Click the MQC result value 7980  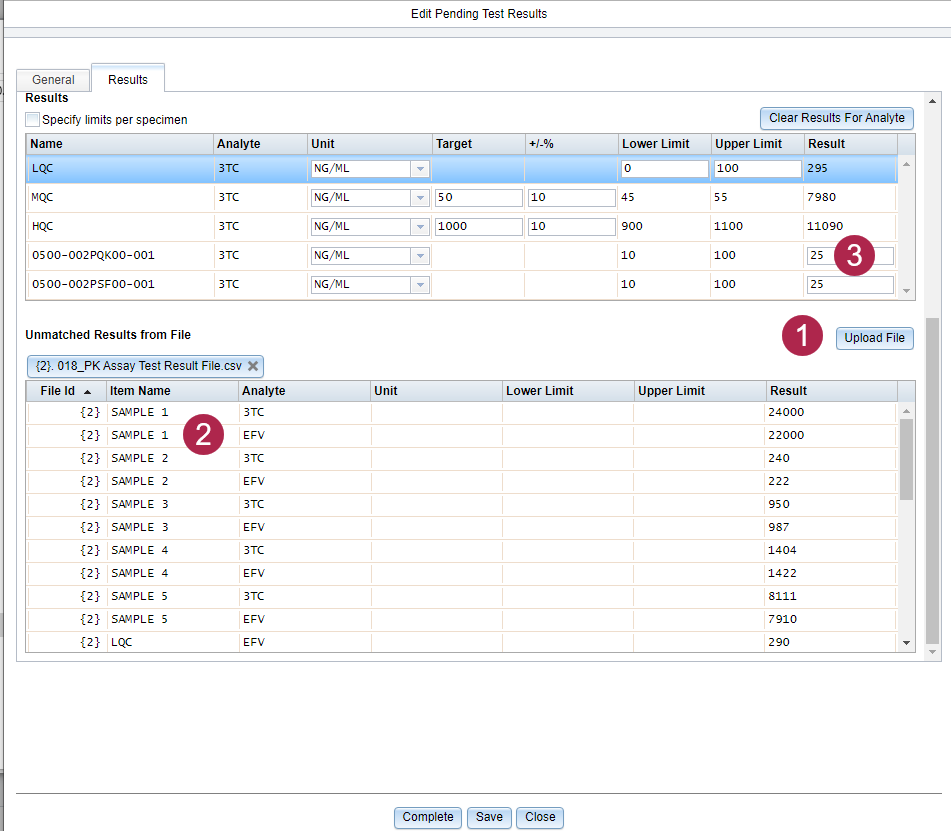[x=821, y=197]
